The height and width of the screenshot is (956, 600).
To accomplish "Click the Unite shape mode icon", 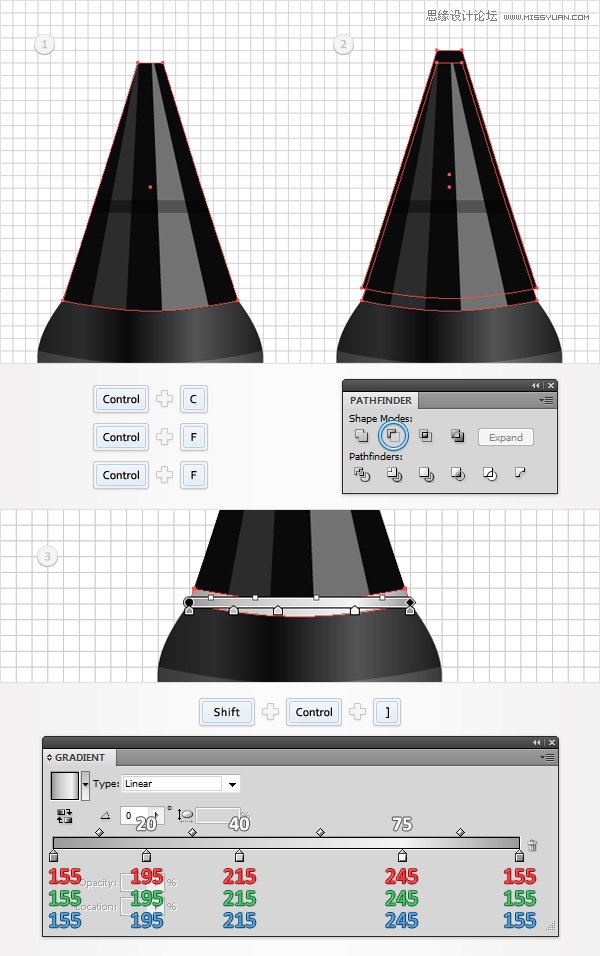I will point(362,436).
